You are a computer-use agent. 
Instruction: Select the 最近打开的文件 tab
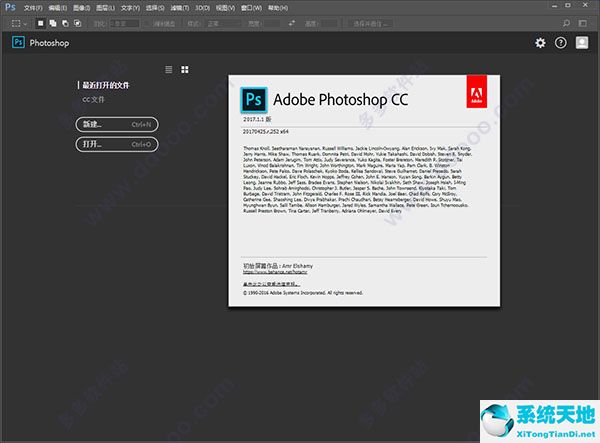tap(106, 85)
